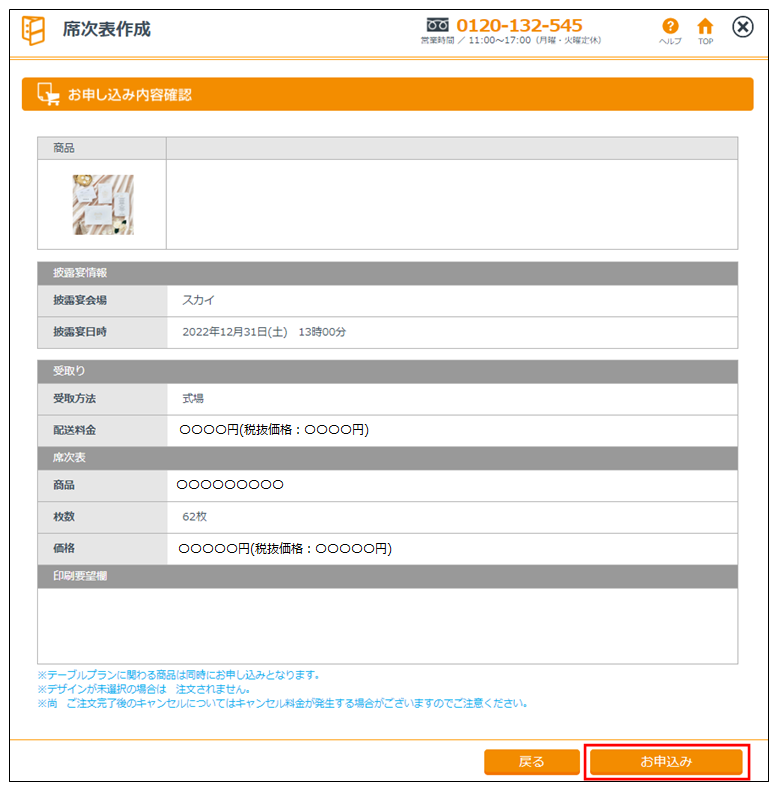Screen dimensions: 781x792
Task: Click the reception venue value スカイ
Action: (x=198, y=300)
